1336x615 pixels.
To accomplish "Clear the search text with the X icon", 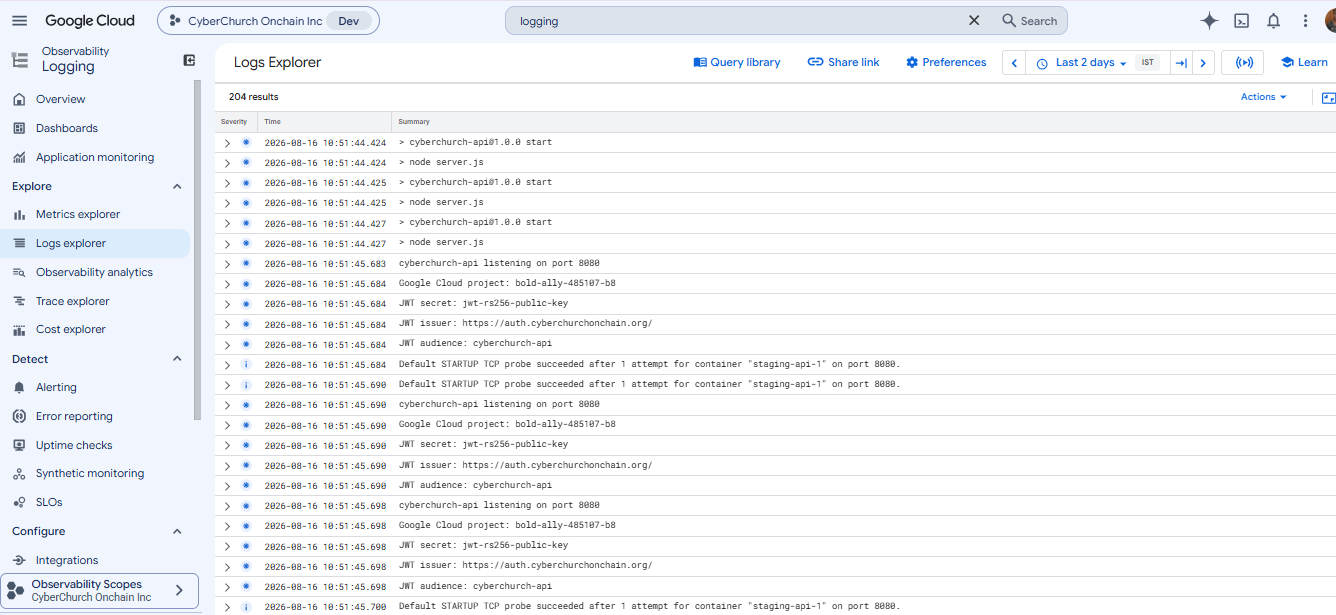I will [974, 20].
